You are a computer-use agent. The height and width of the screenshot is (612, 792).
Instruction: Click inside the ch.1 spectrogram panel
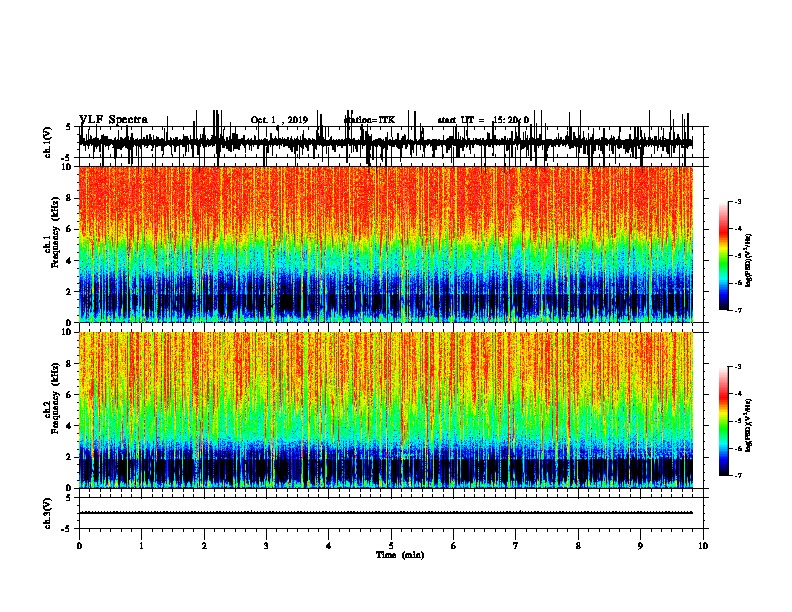click(385, 244)
